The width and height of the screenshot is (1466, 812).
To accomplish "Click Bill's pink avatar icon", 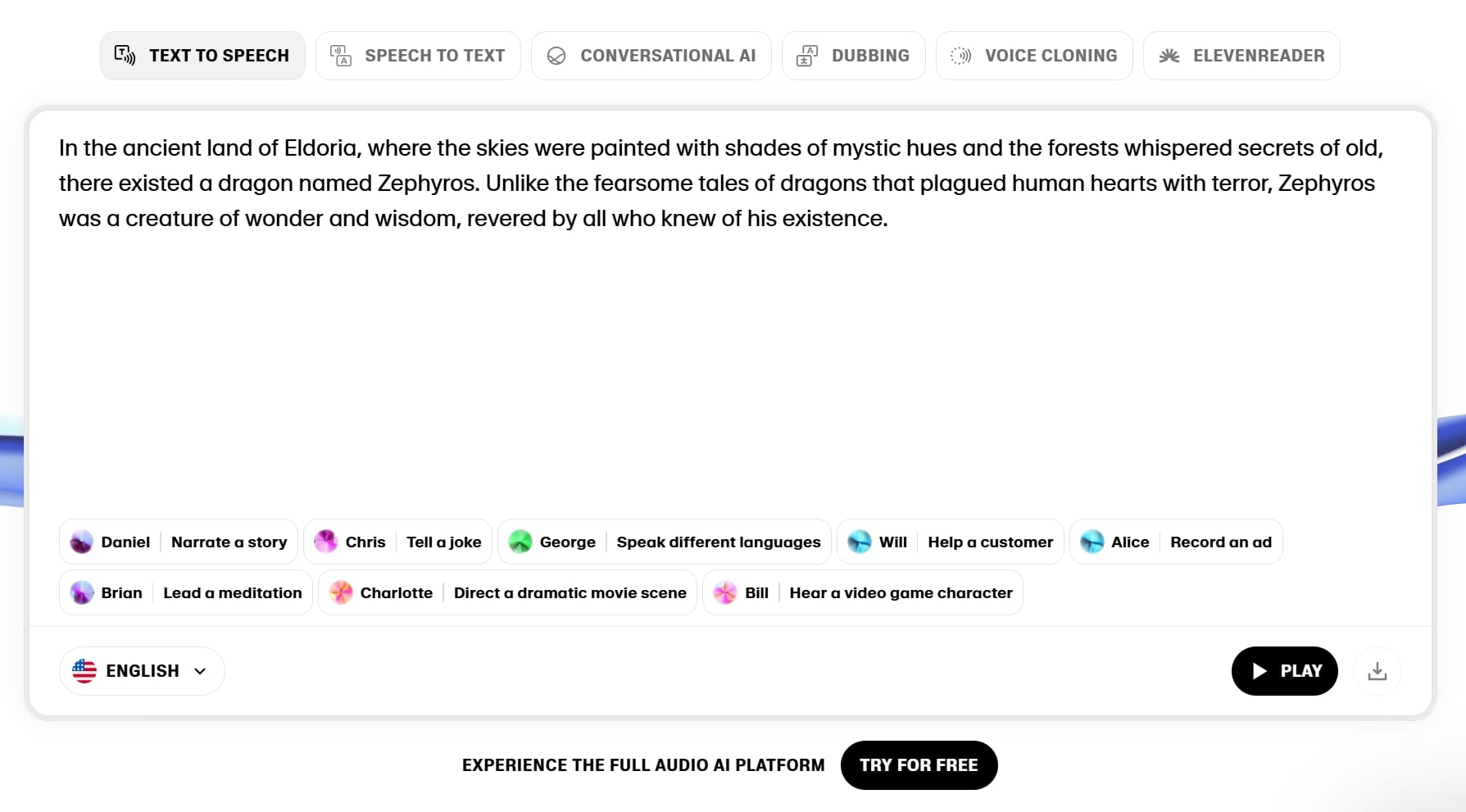I will tap(725, 592).
